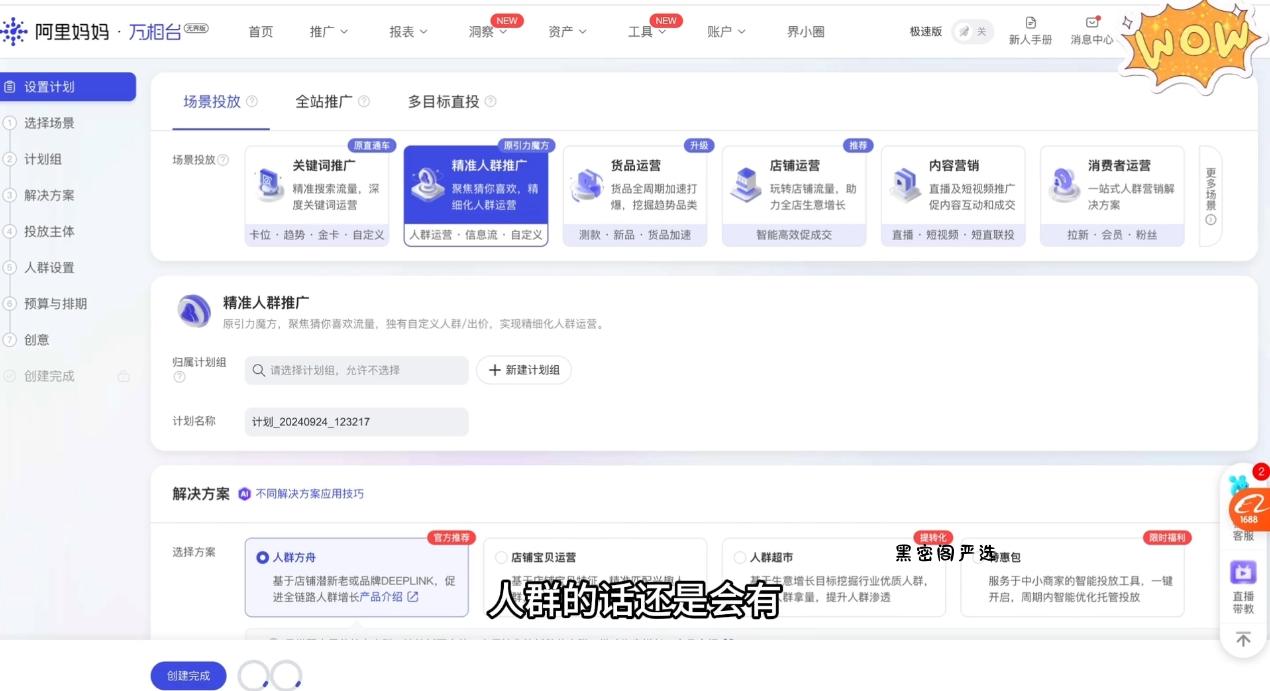Expand the 推广 dropdown menu
Screen dimensions: 1270x691
click(329, 32)
